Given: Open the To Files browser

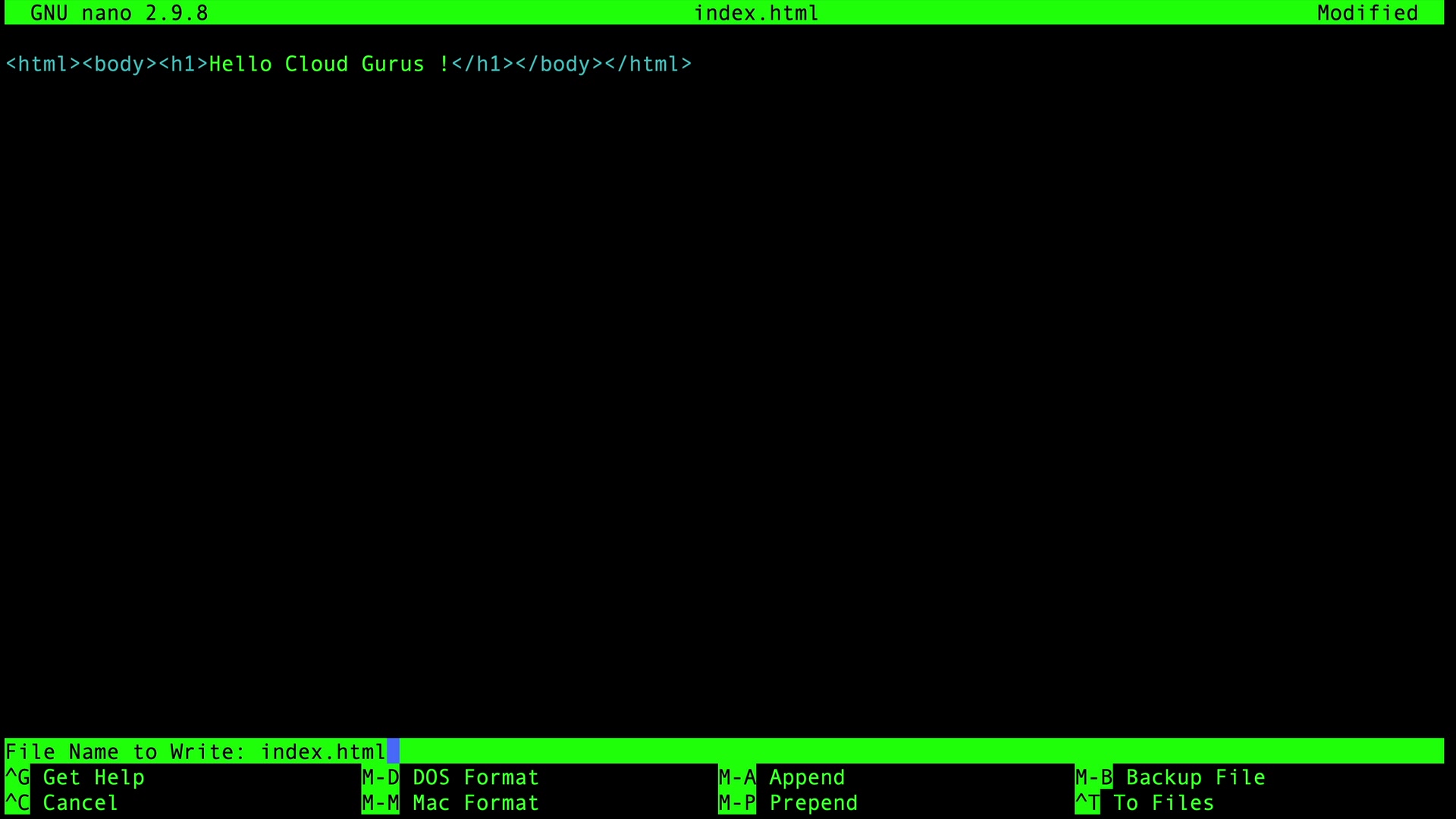Looking at the screenshot, I should [1163, 803].
